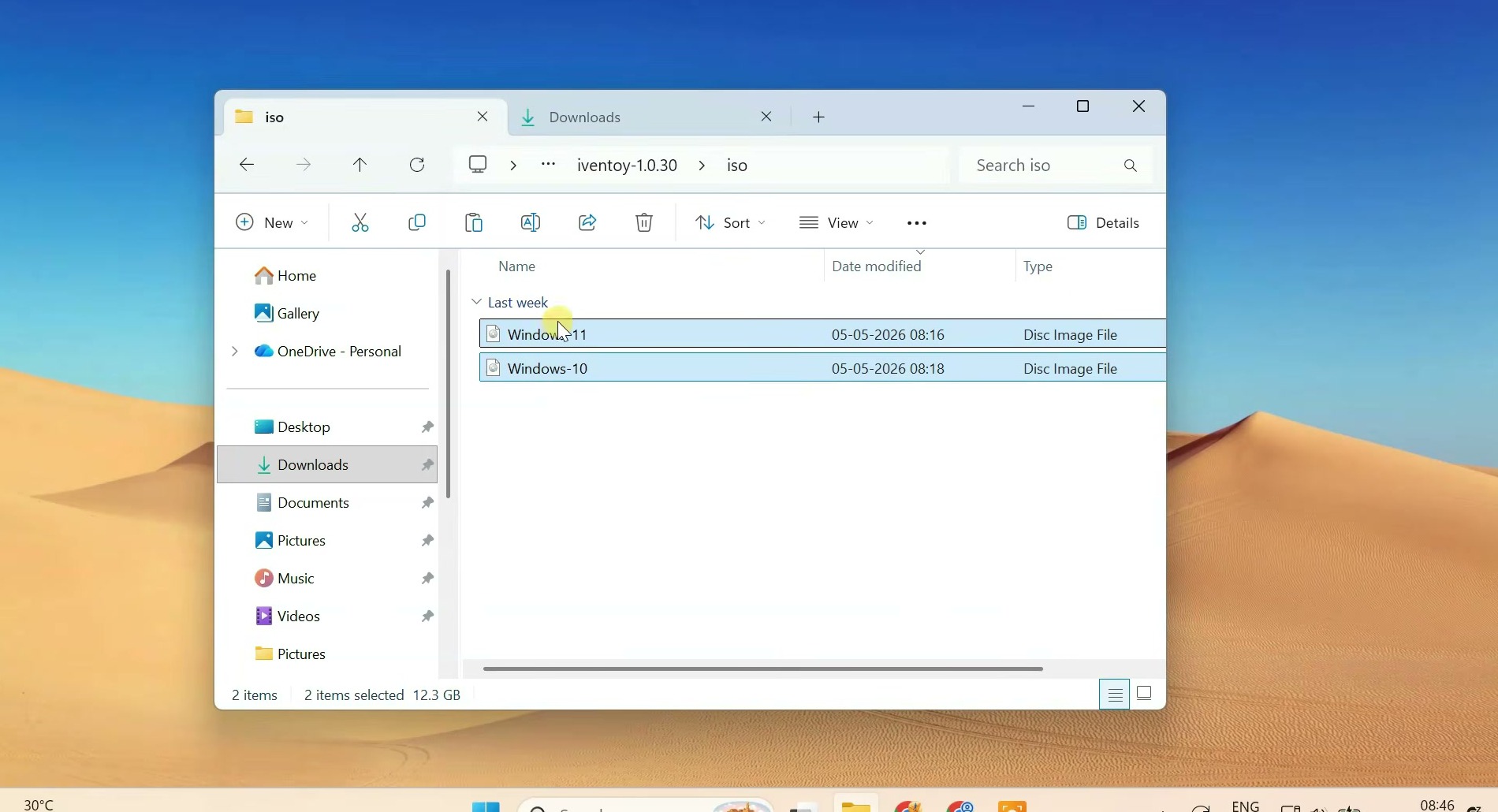
Task: Click the 05-05-2026 08:18 date cell
Action: [888, 368]
